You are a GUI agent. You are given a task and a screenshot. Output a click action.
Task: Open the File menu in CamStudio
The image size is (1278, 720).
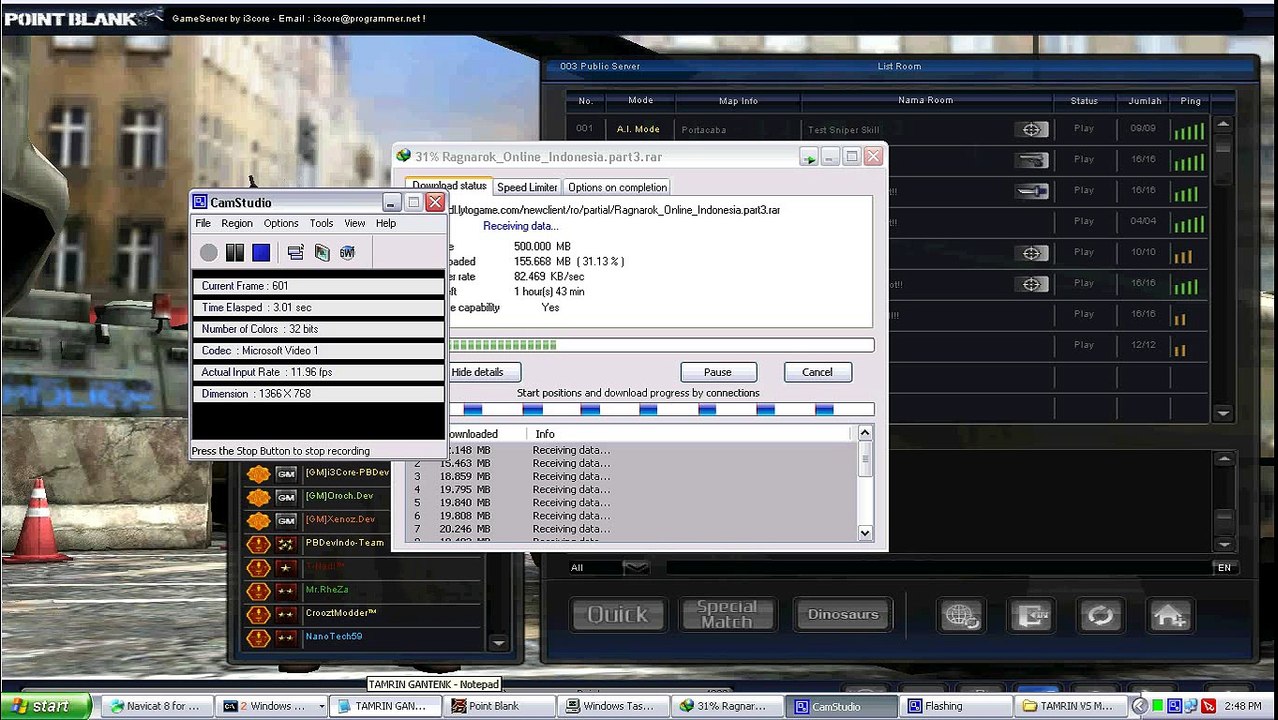click(203, 223)
